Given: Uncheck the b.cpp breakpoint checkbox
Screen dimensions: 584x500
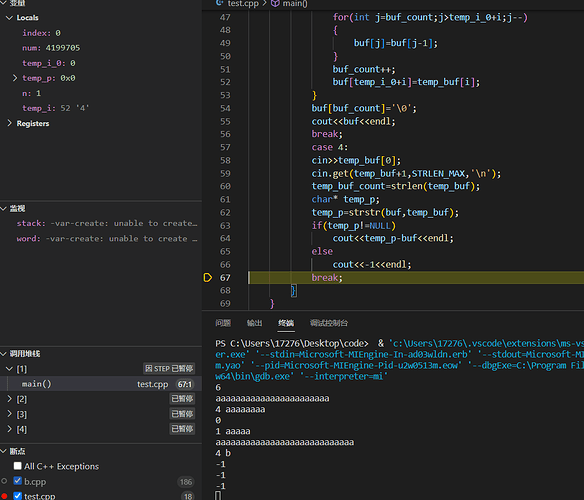Looking at the screenshot, I should tap(18, 481).
